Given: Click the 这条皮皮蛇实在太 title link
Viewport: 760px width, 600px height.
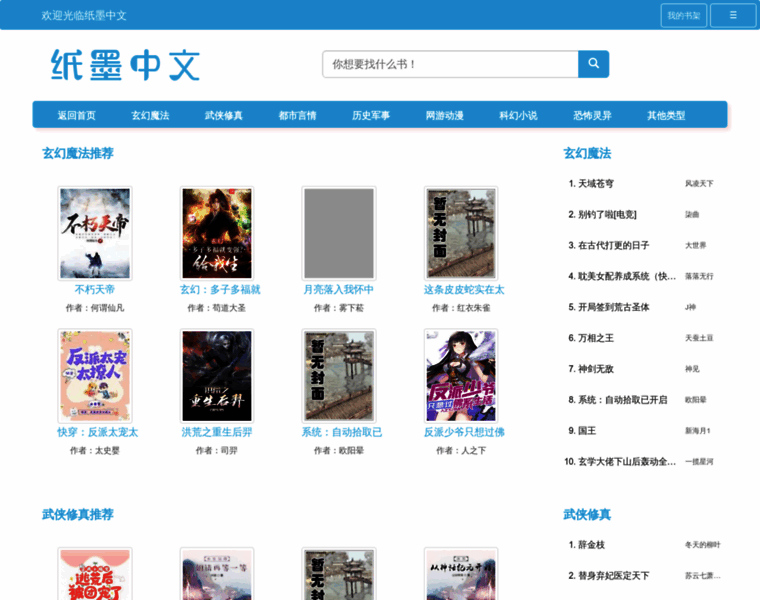Looking at the screenshot, I should (464, 289).
